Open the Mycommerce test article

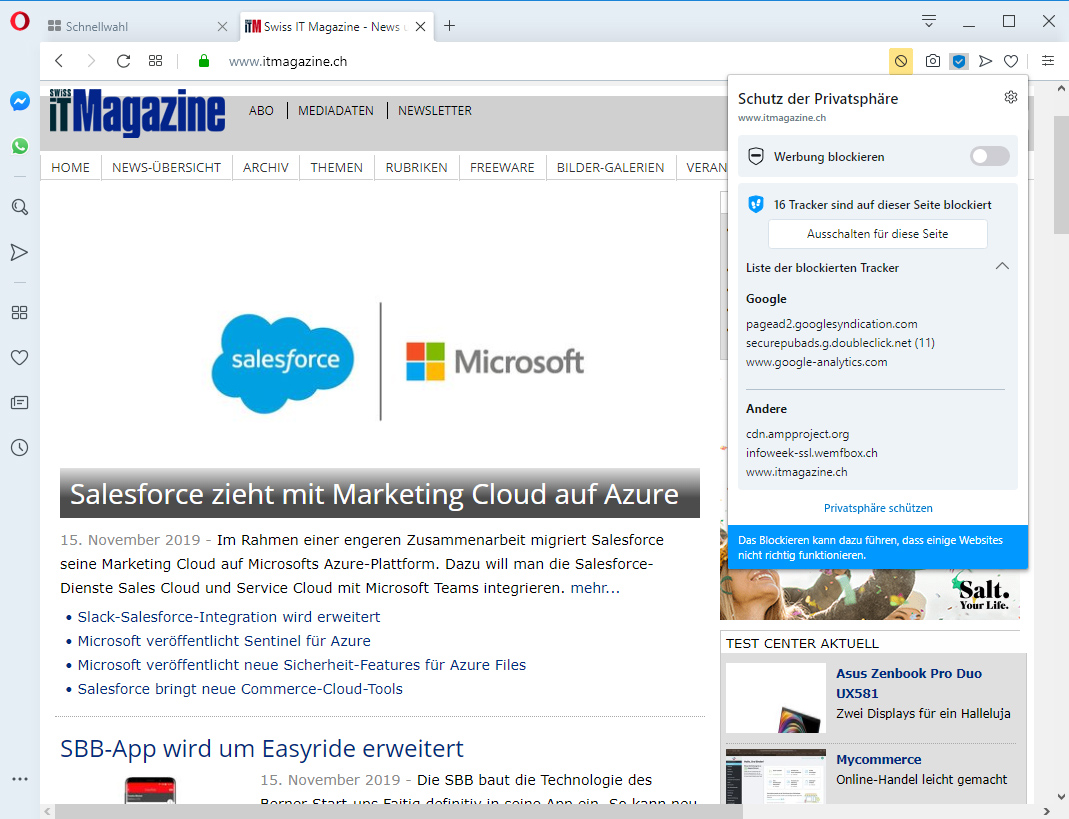tap(879, 759)
